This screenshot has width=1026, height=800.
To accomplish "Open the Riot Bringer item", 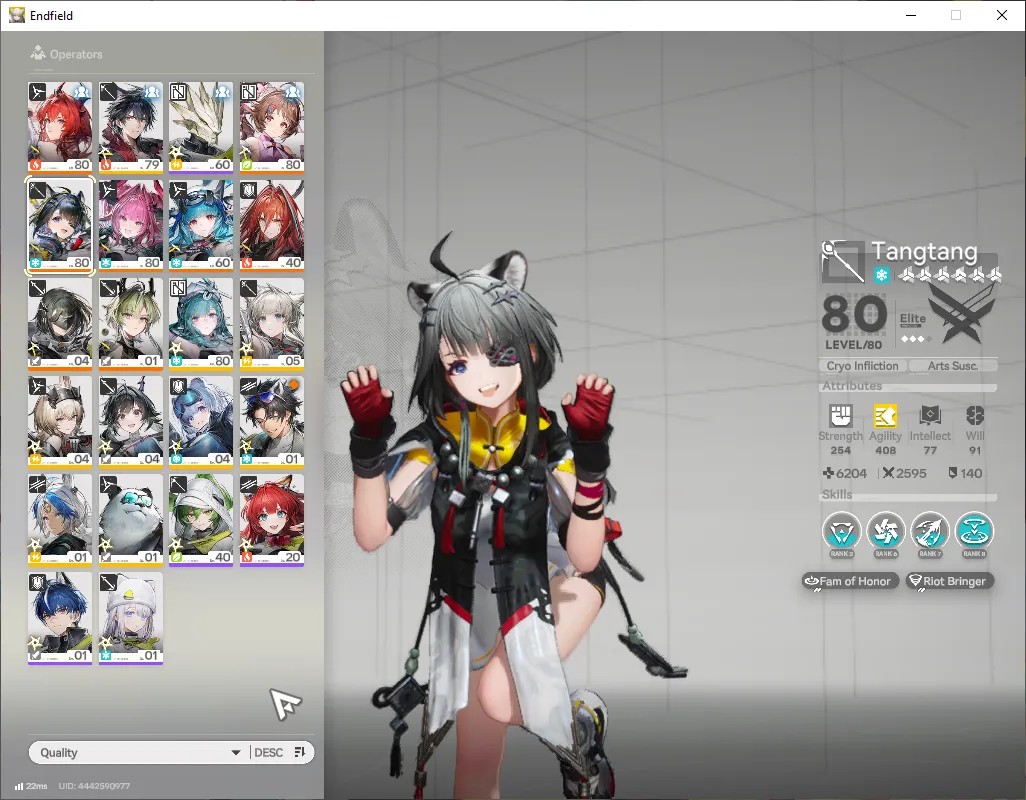I will point(948,581).
